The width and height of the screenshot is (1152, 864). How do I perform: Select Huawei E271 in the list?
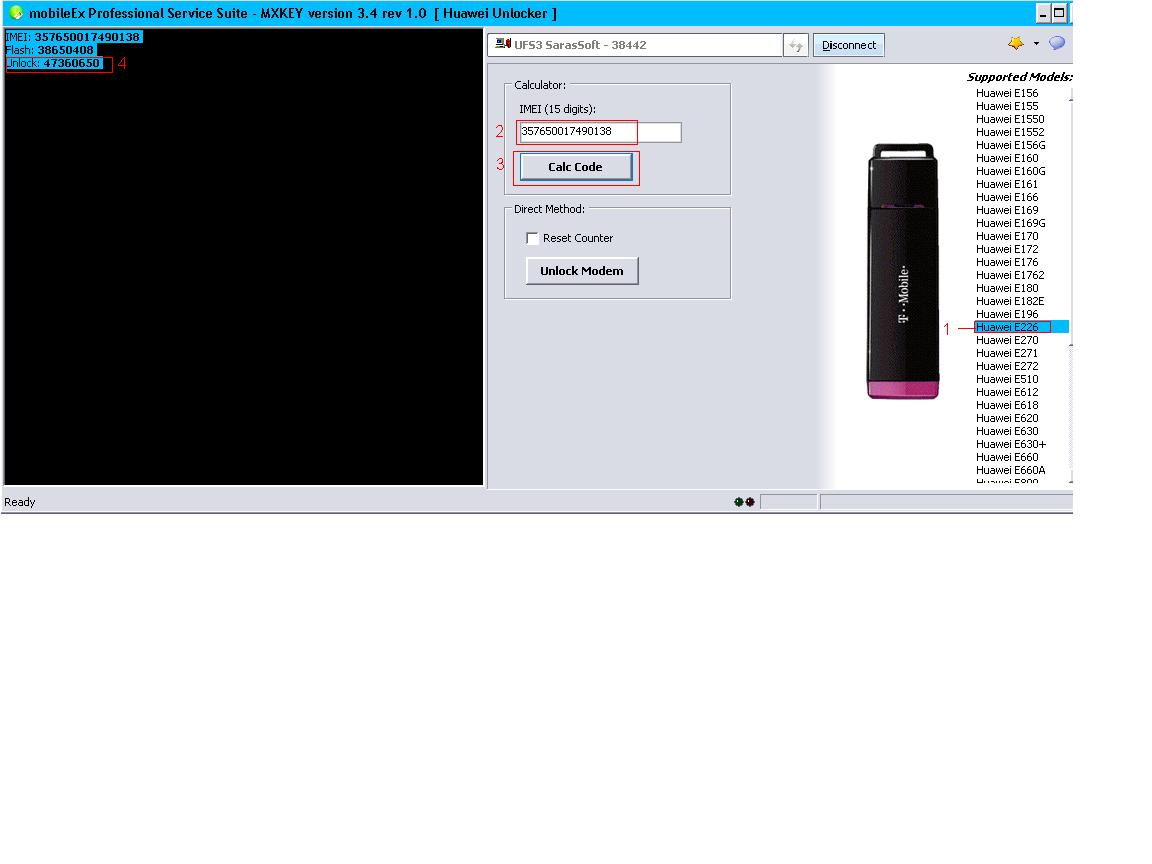(x=1007, y=353)
